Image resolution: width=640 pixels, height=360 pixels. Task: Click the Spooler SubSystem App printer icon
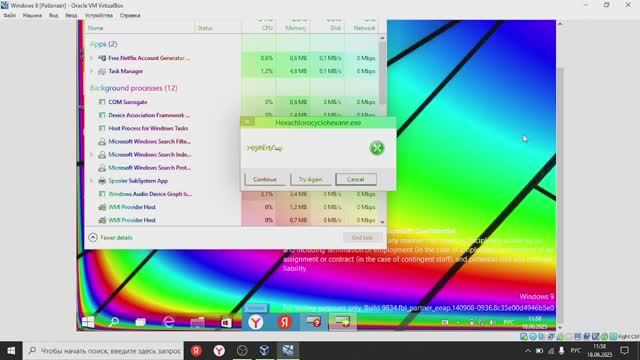click(102, 181)
